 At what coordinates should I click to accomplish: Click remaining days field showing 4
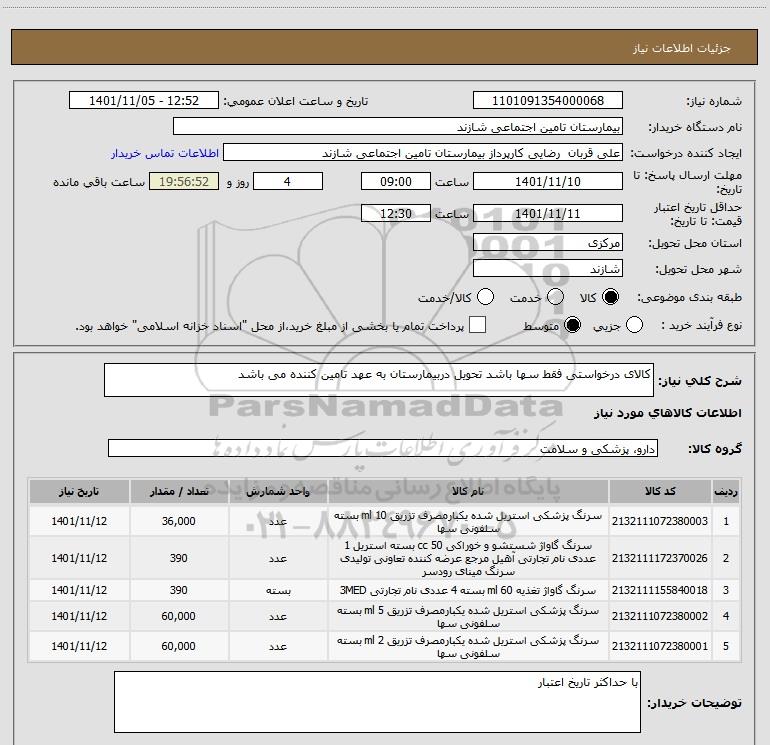pyautogui.click(x=288, y=181)
